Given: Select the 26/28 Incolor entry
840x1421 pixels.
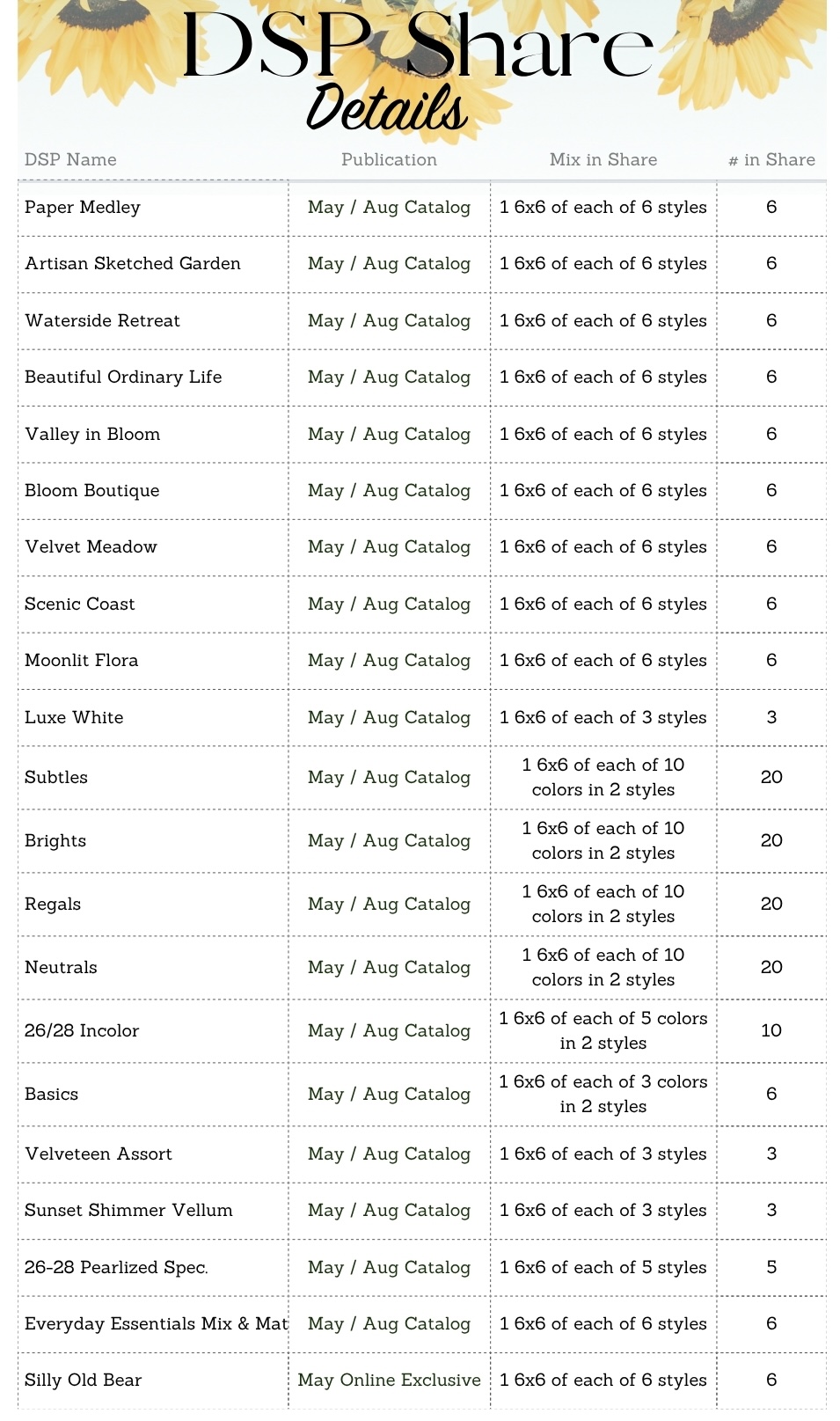Looking at the screenshot, I should click(82, 1030).
